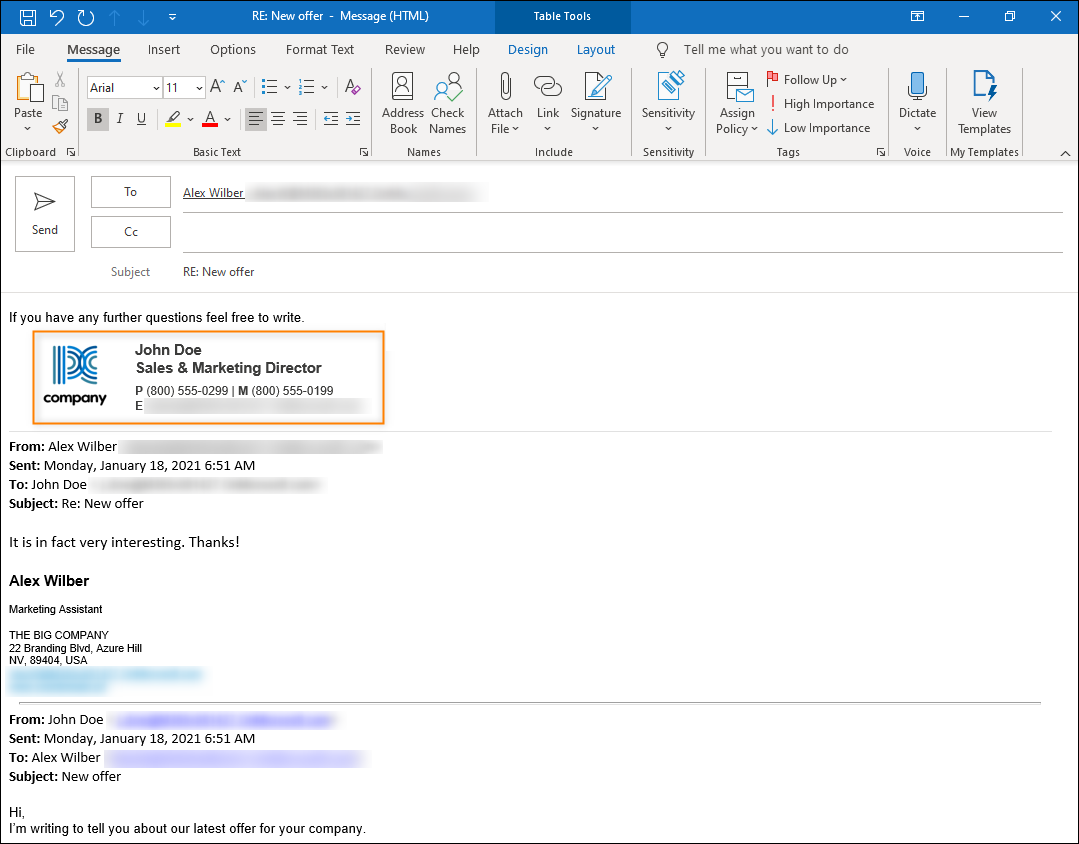Toggle bold formatting

tap(97, 119)
